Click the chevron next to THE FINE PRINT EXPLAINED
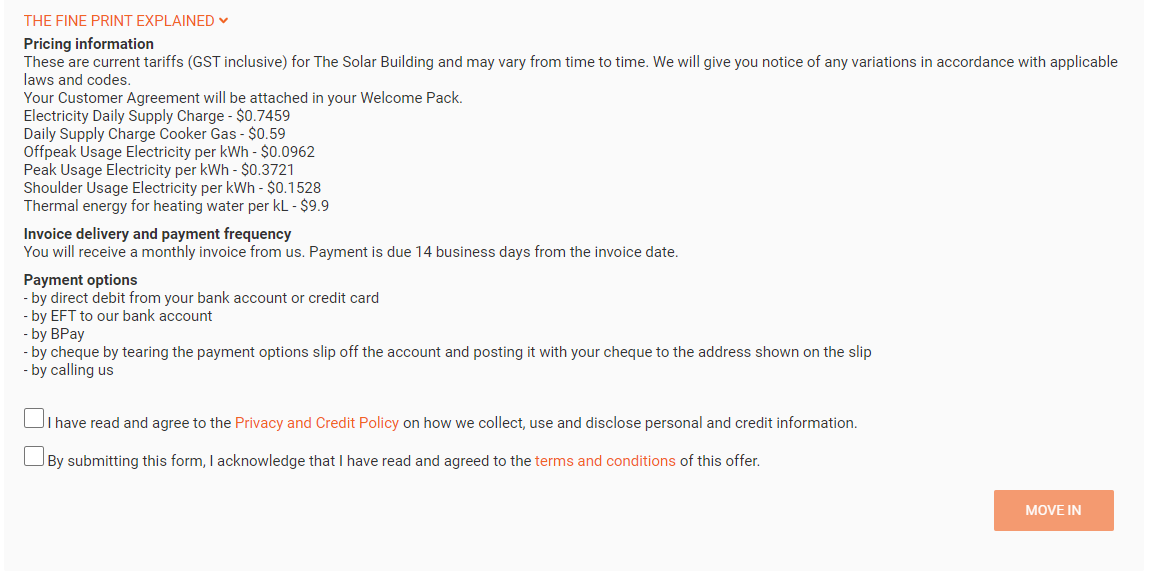The height and width of the screenshot is (587, 1157). 222,20
